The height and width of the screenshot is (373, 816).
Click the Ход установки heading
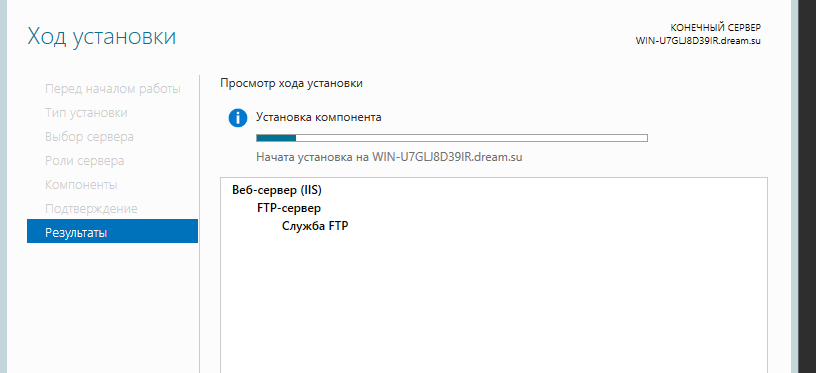coord(101,37)
